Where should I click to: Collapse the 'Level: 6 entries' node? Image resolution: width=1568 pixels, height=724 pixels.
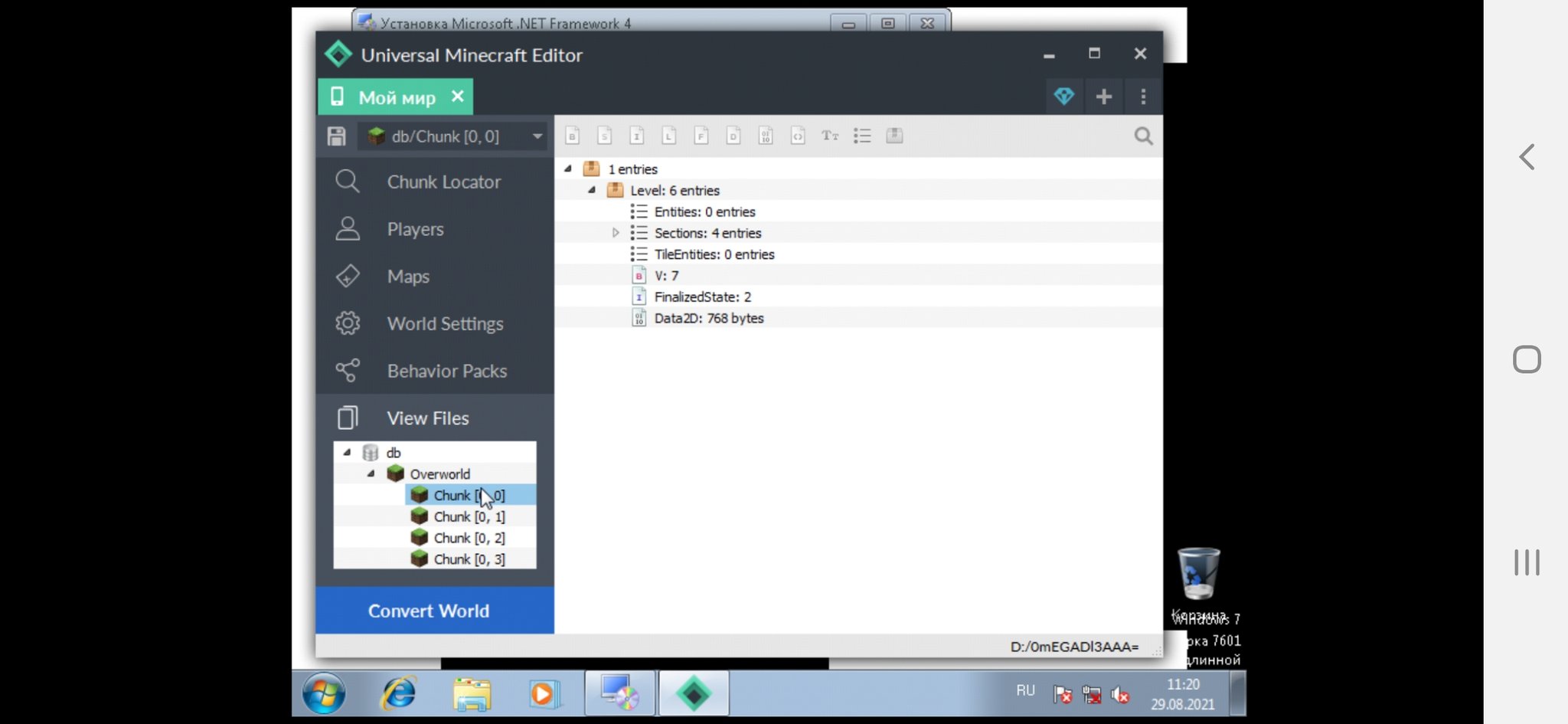592,190
